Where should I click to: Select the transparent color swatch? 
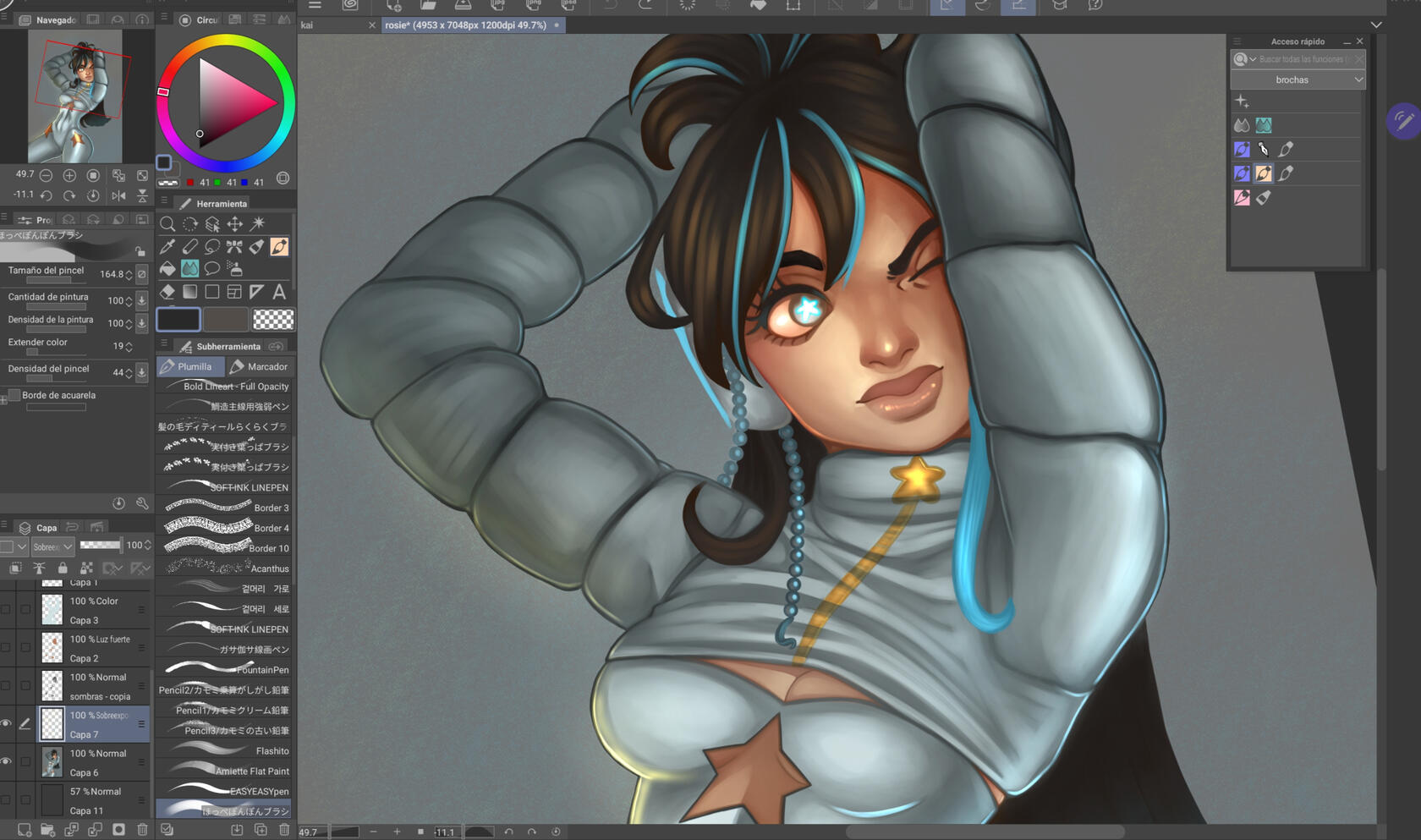coord(273,320)
